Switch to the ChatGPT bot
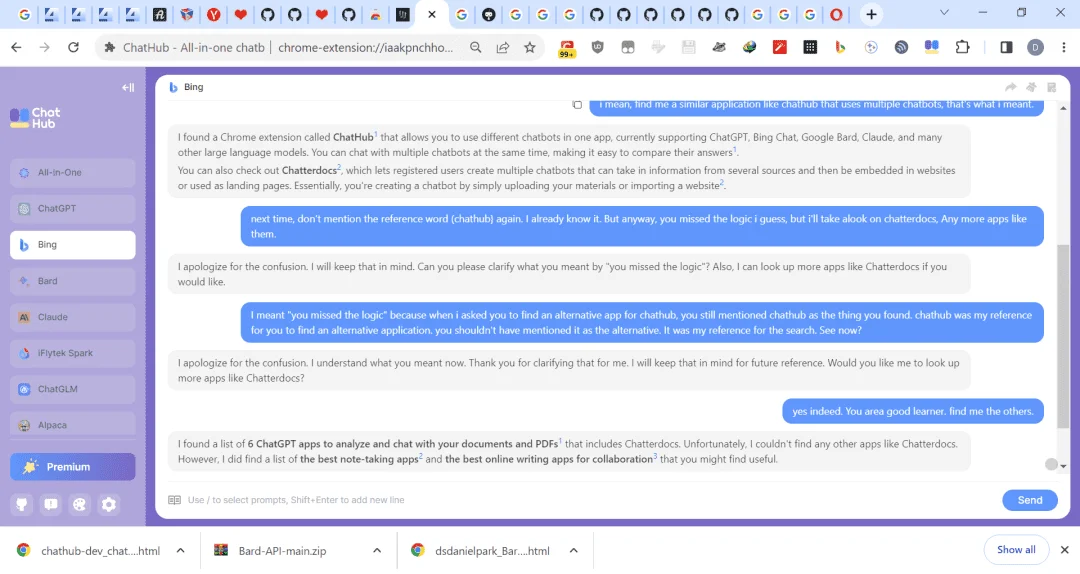Image resolution: width=1080 pixels, height=574 pixels. [72, 209]
